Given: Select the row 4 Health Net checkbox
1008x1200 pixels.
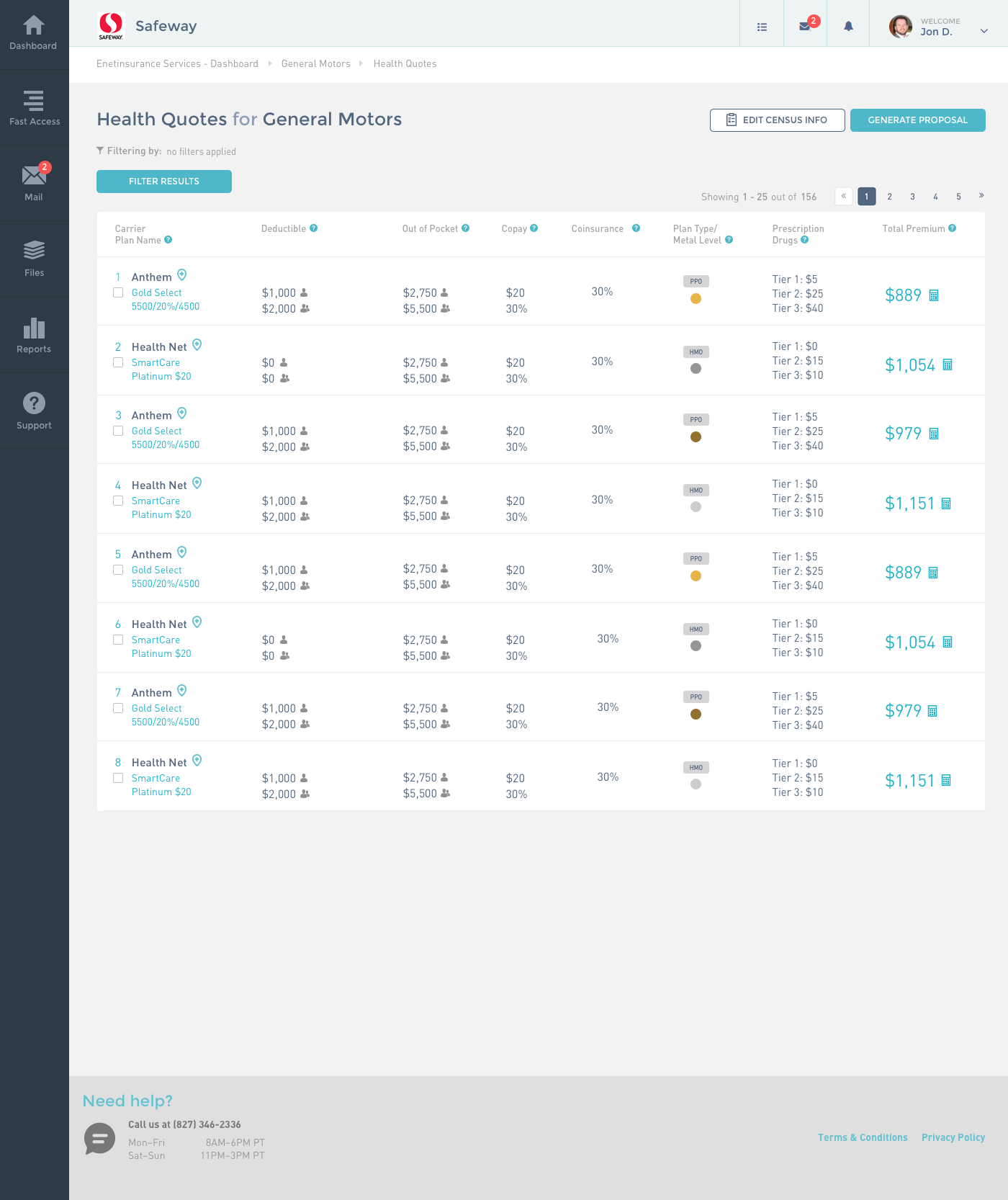Looking at the screenshot, I should (x=118, y=501).
